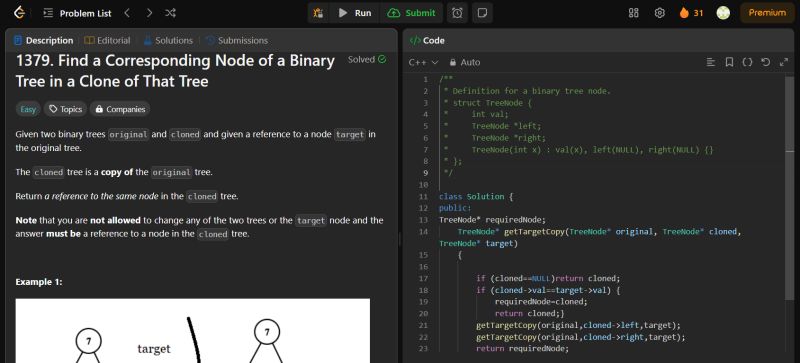Switch to the Editorial tab
The height and width of the screenshot is (363, 800).
(107, 40)
